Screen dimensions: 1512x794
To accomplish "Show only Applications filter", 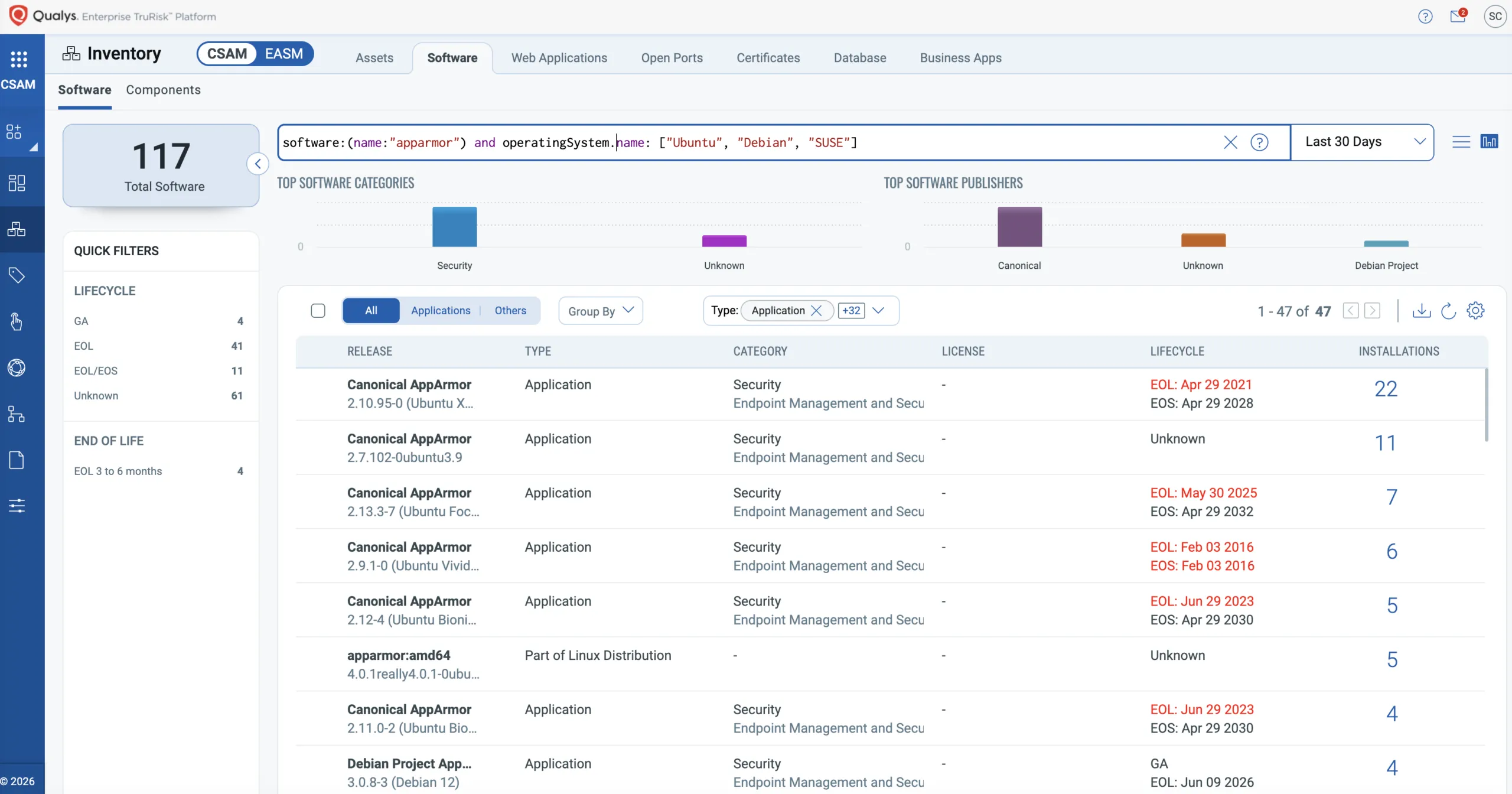I will tap(441, 311).
